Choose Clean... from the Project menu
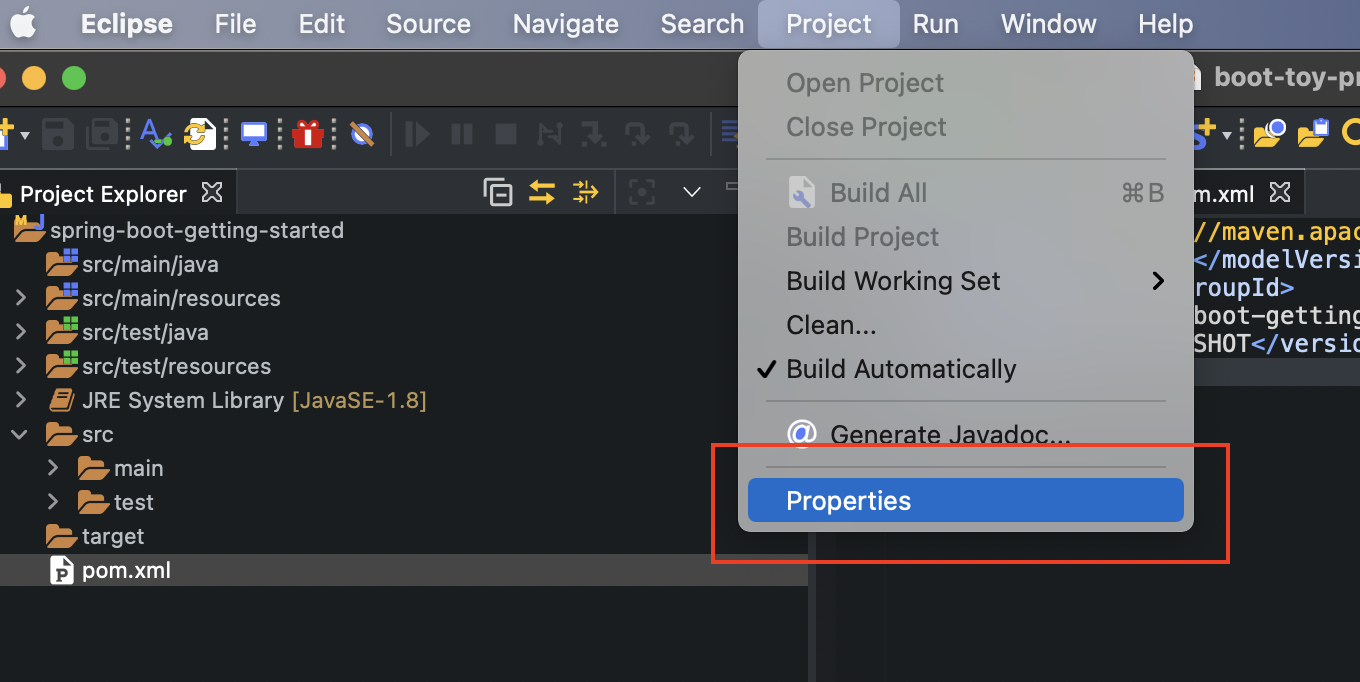The height and width of the screenshot is (682, 1360). (831, 325)
